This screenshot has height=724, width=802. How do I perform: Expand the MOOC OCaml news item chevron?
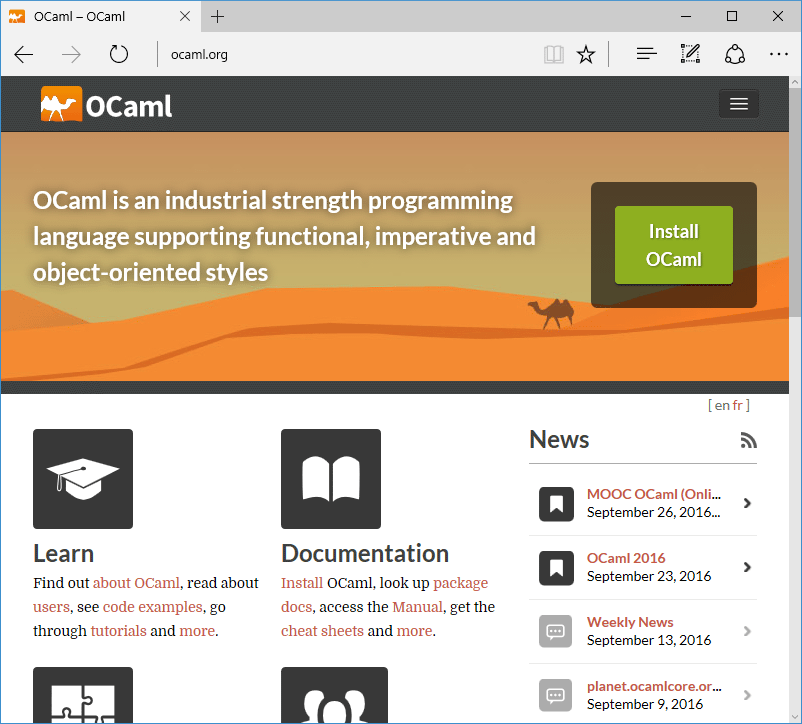pyautogui.click(x=748, y=504)
